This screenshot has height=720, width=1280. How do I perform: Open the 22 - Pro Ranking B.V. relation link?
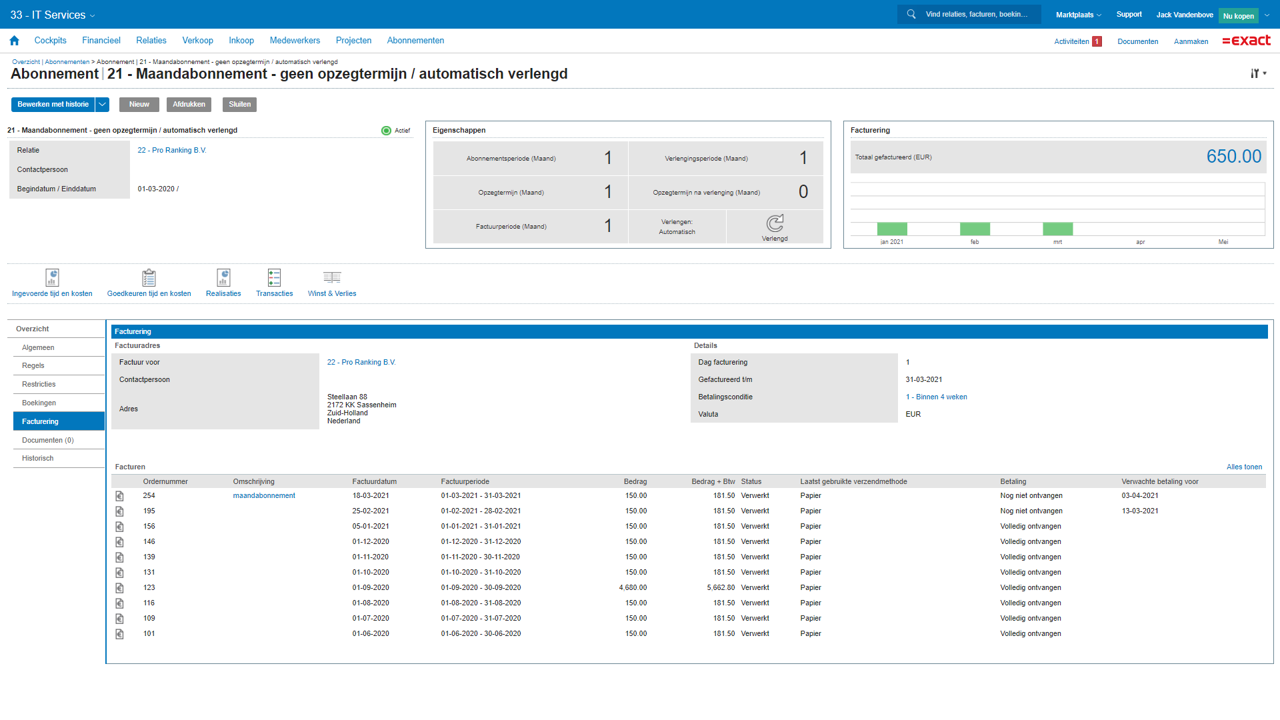click(172, 150)
